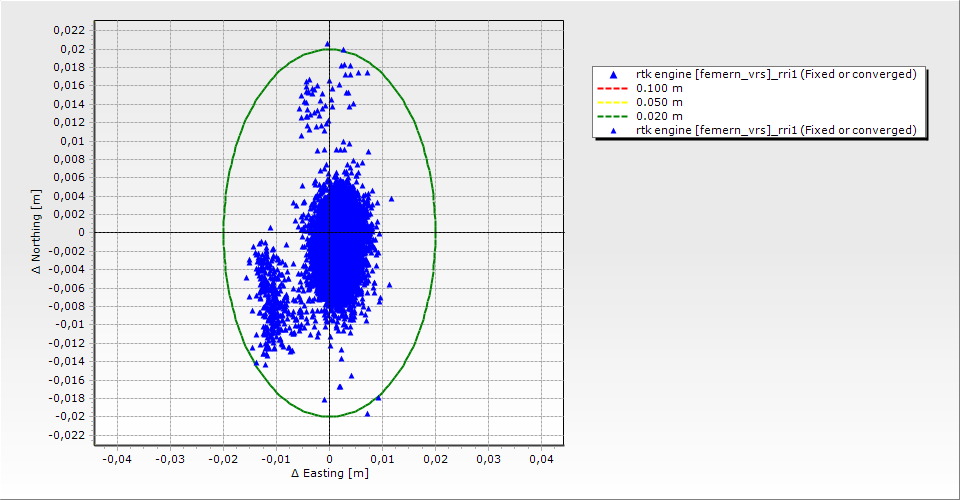Screen dimensions: 960x500
Task: Click the -0,022 tick label on Northing axis
Action: (x=67, y=435)
